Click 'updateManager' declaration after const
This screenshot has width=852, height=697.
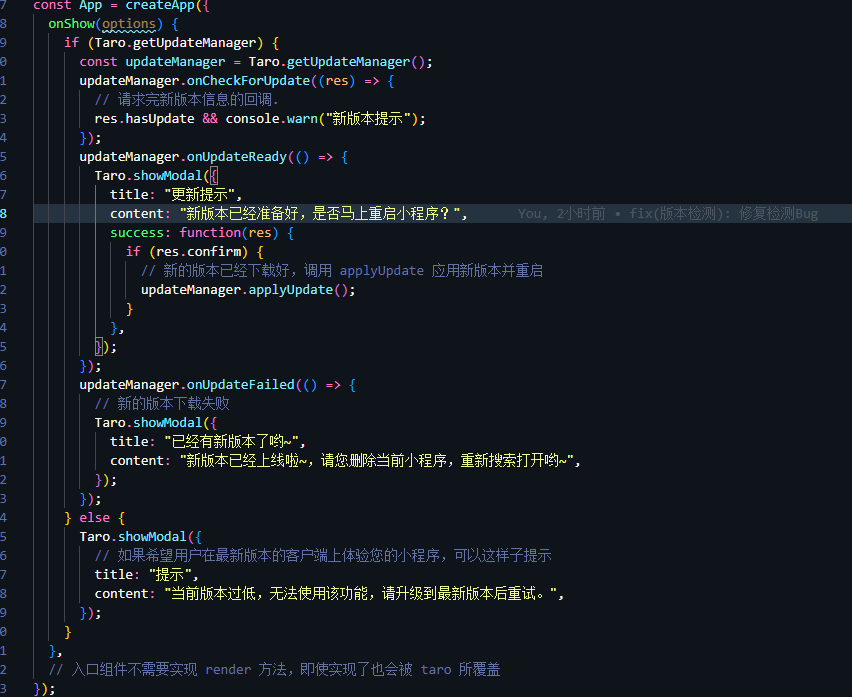tap(175, 62)
